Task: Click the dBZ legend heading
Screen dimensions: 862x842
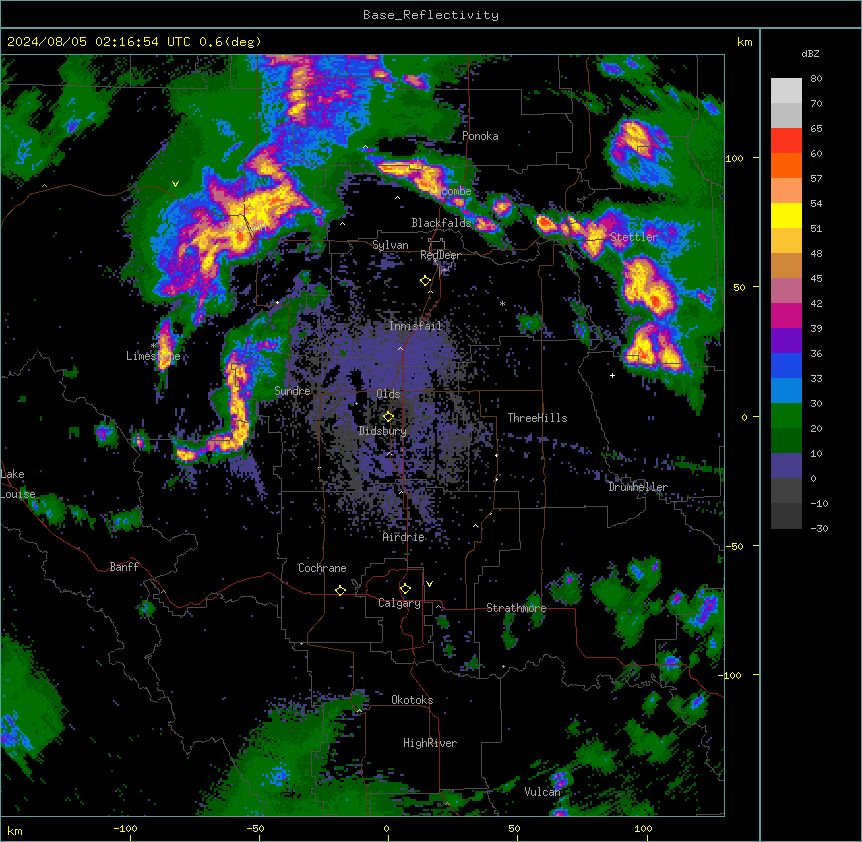Action: click(x=810, y=54)
